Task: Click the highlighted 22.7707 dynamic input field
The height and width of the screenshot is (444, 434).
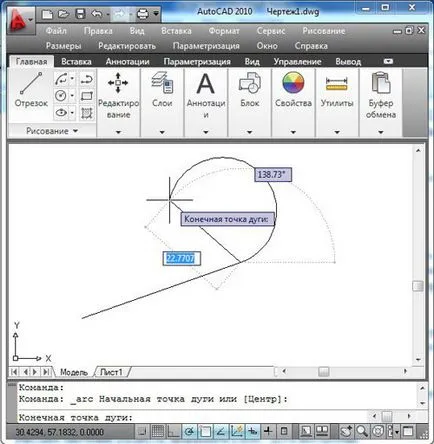Action: 182,258
